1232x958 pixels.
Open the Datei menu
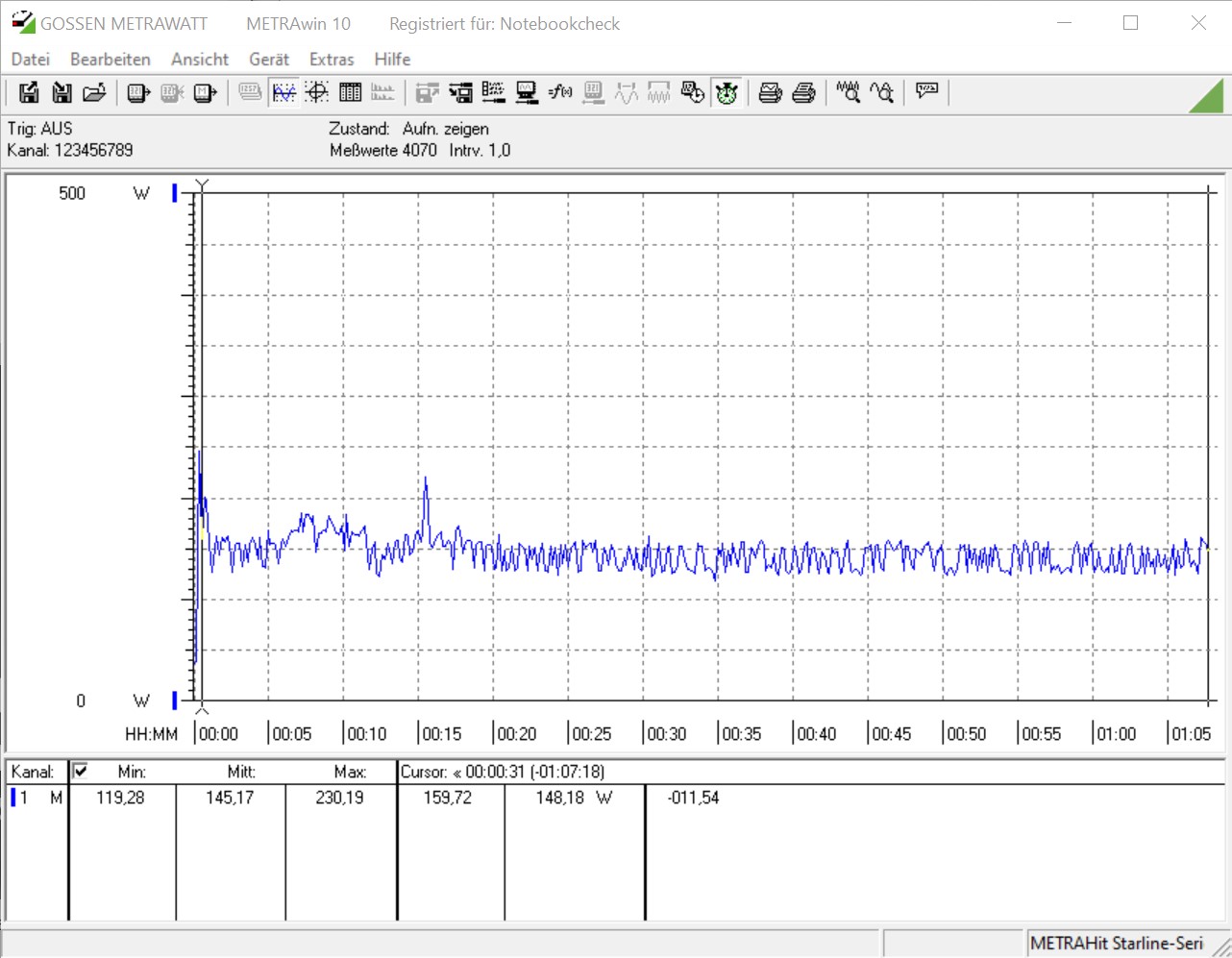coord(30,60)
